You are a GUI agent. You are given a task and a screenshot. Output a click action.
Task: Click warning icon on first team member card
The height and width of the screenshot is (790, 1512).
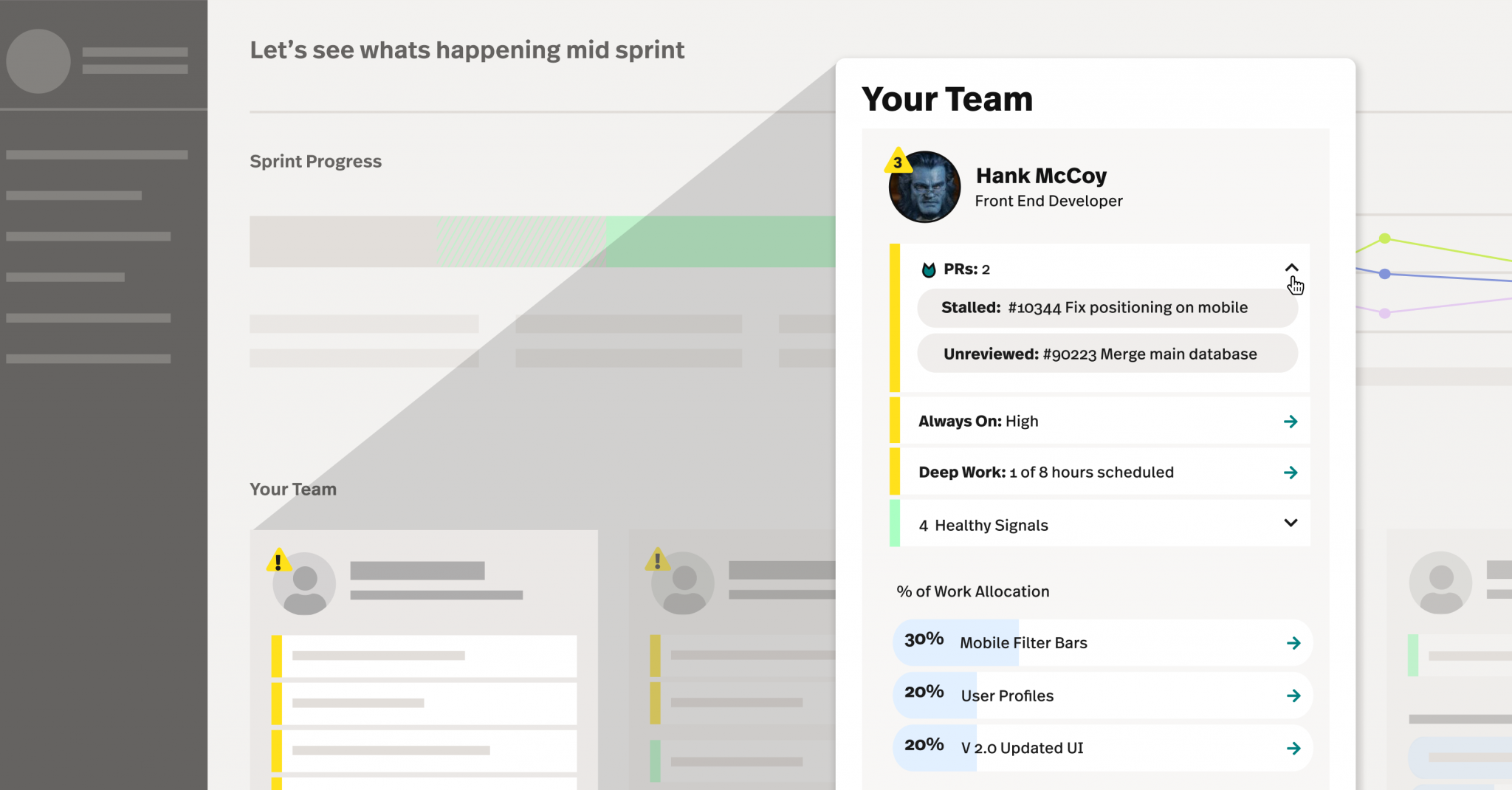[278, 560]
